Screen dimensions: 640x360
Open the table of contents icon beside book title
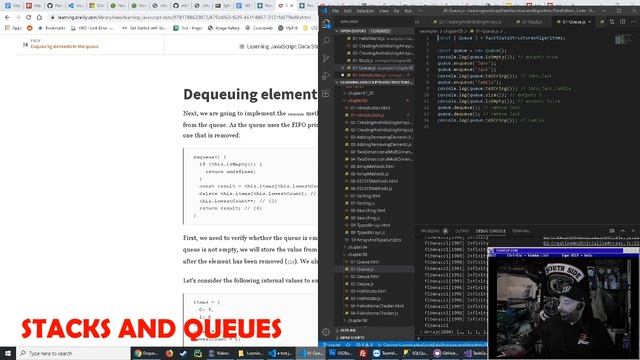(242, 47)
